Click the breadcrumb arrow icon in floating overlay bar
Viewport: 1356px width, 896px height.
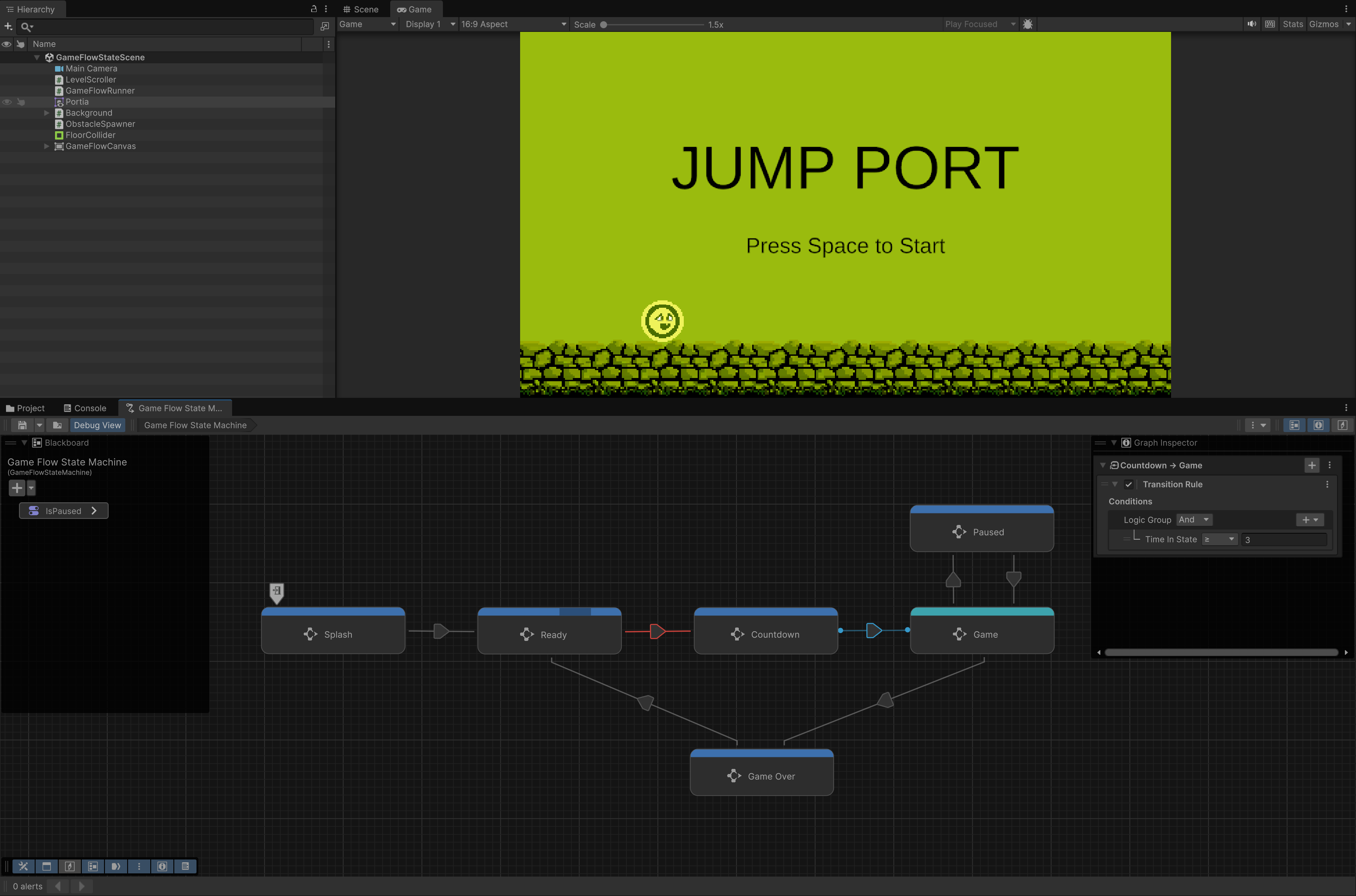tap(116, 866)
